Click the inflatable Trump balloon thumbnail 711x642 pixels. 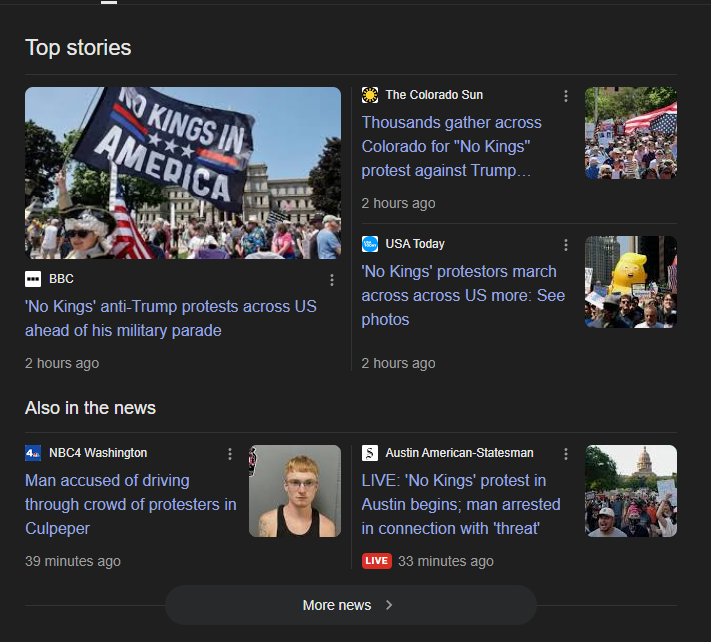(x=631, y=282)
